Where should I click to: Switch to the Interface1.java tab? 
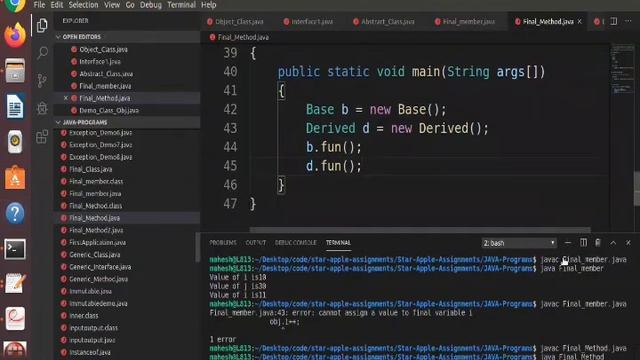309,22
